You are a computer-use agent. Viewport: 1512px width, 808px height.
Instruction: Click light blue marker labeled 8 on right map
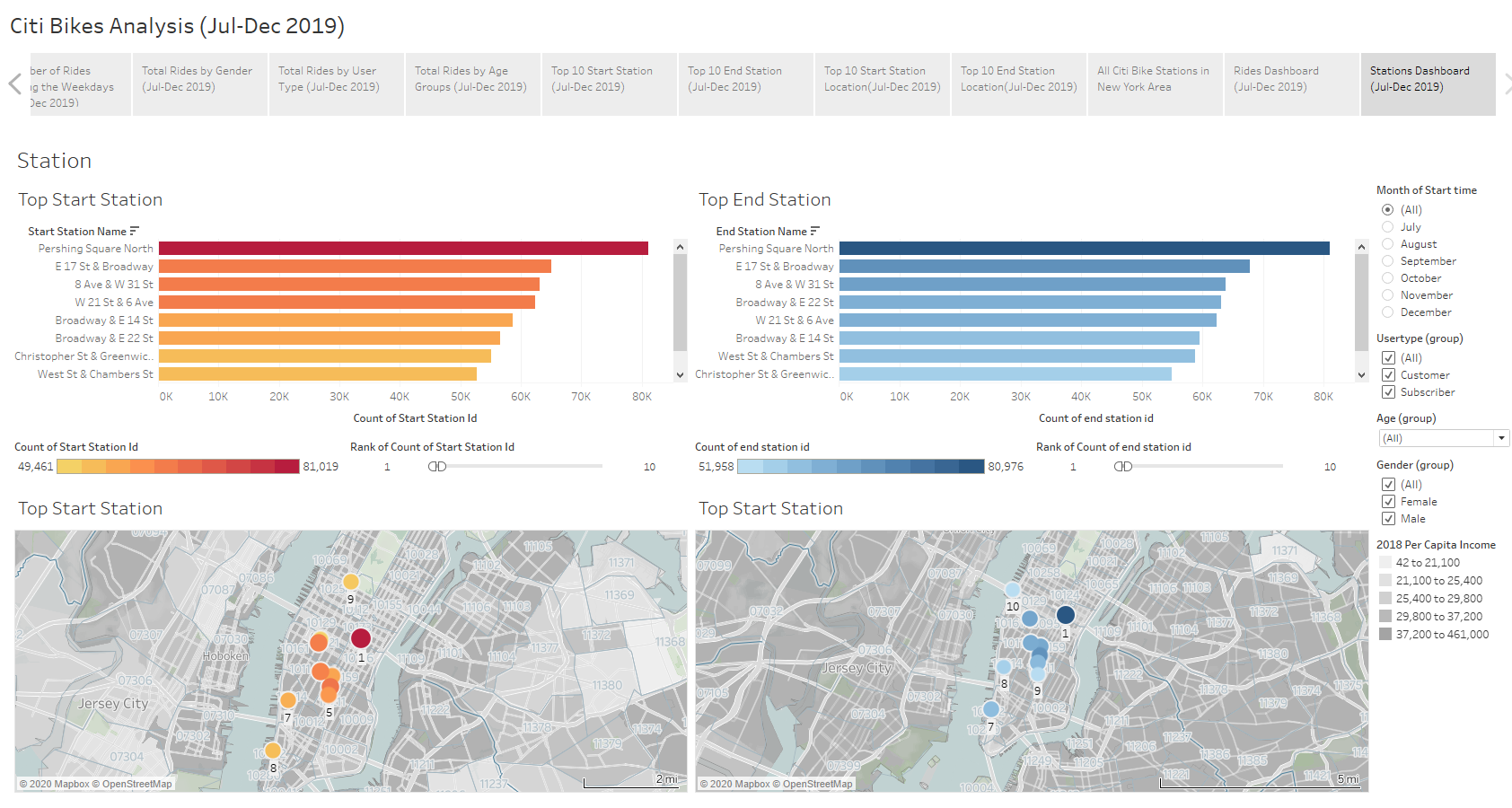pos(1004,667)
